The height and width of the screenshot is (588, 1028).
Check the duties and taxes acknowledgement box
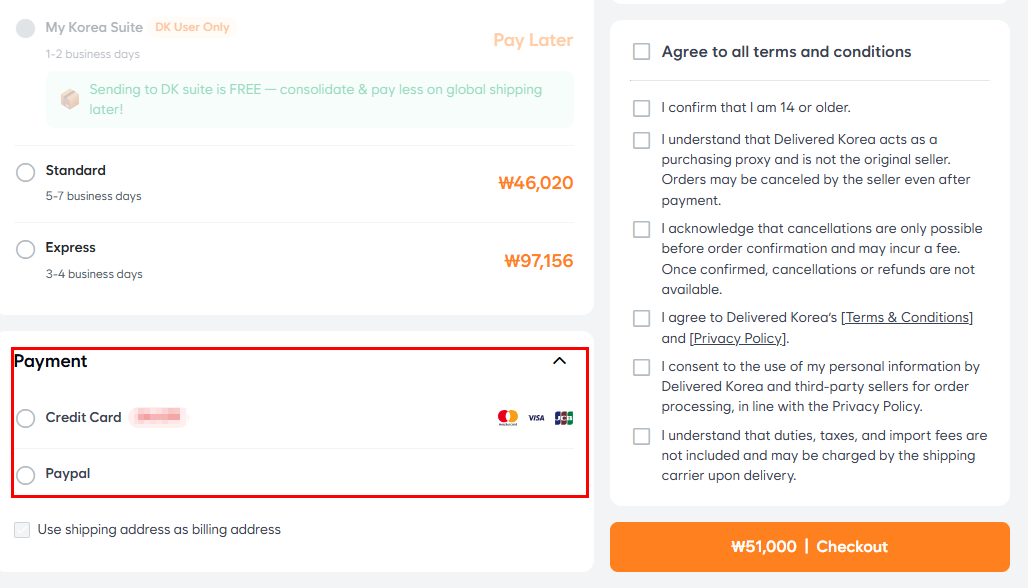coord(641,436)
